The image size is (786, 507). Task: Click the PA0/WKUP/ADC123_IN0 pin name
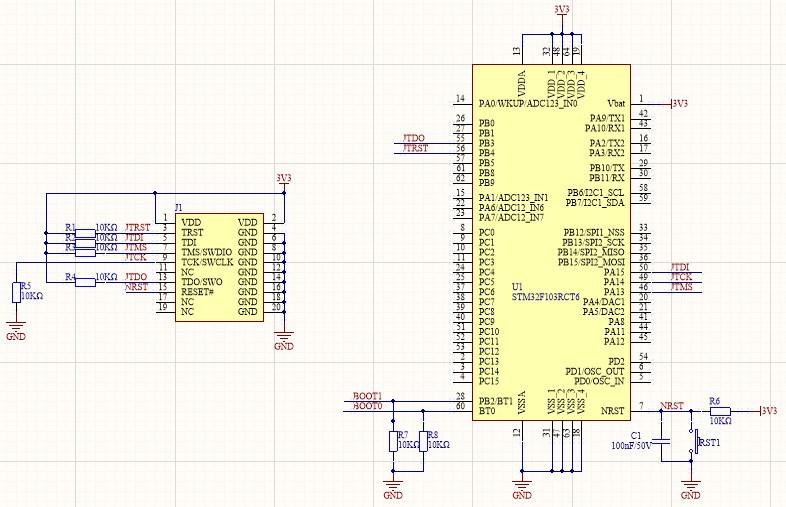coord(528,104)
